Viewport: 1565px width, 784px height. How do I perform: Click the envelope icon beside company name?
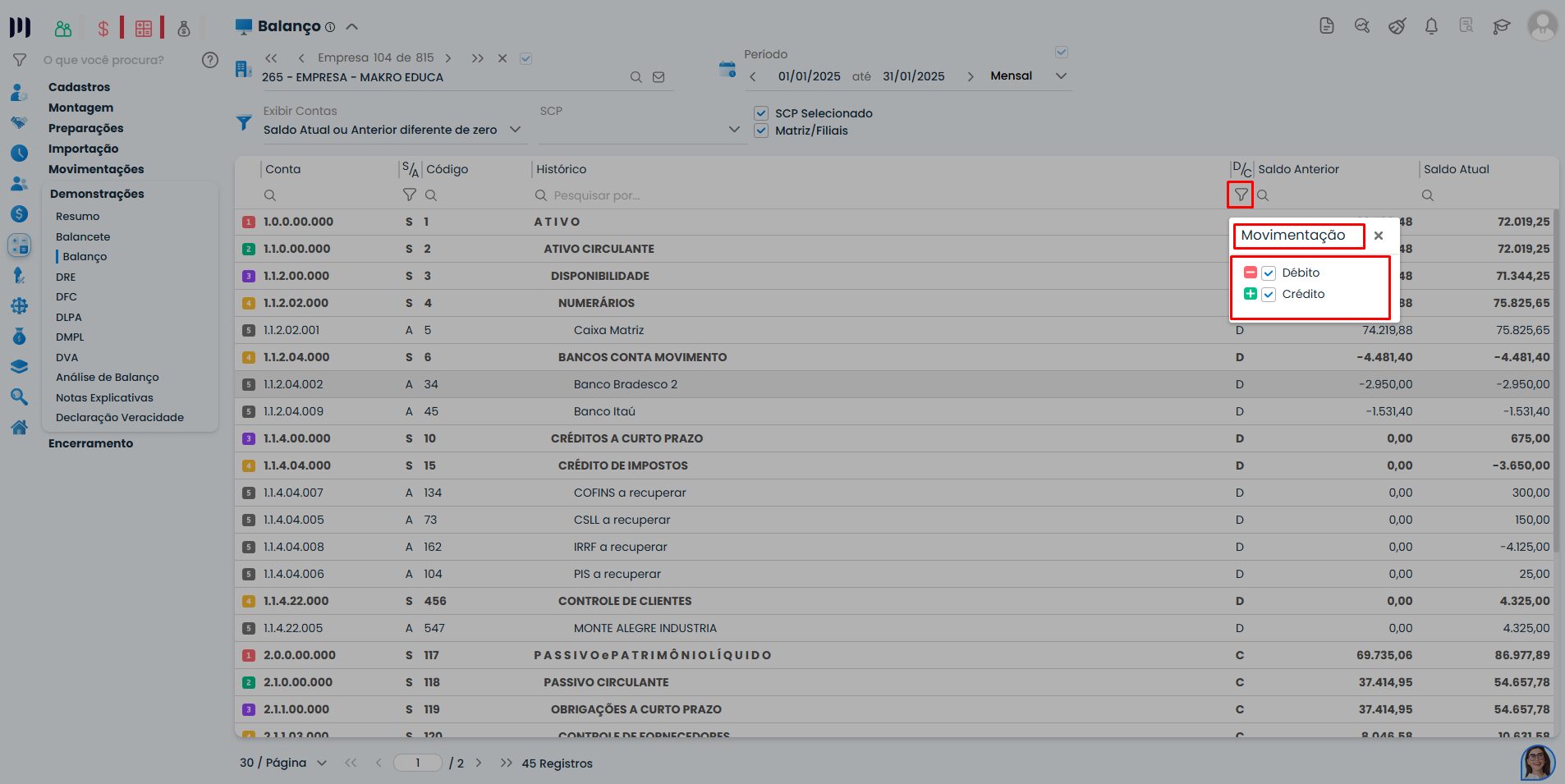[659, 77]
